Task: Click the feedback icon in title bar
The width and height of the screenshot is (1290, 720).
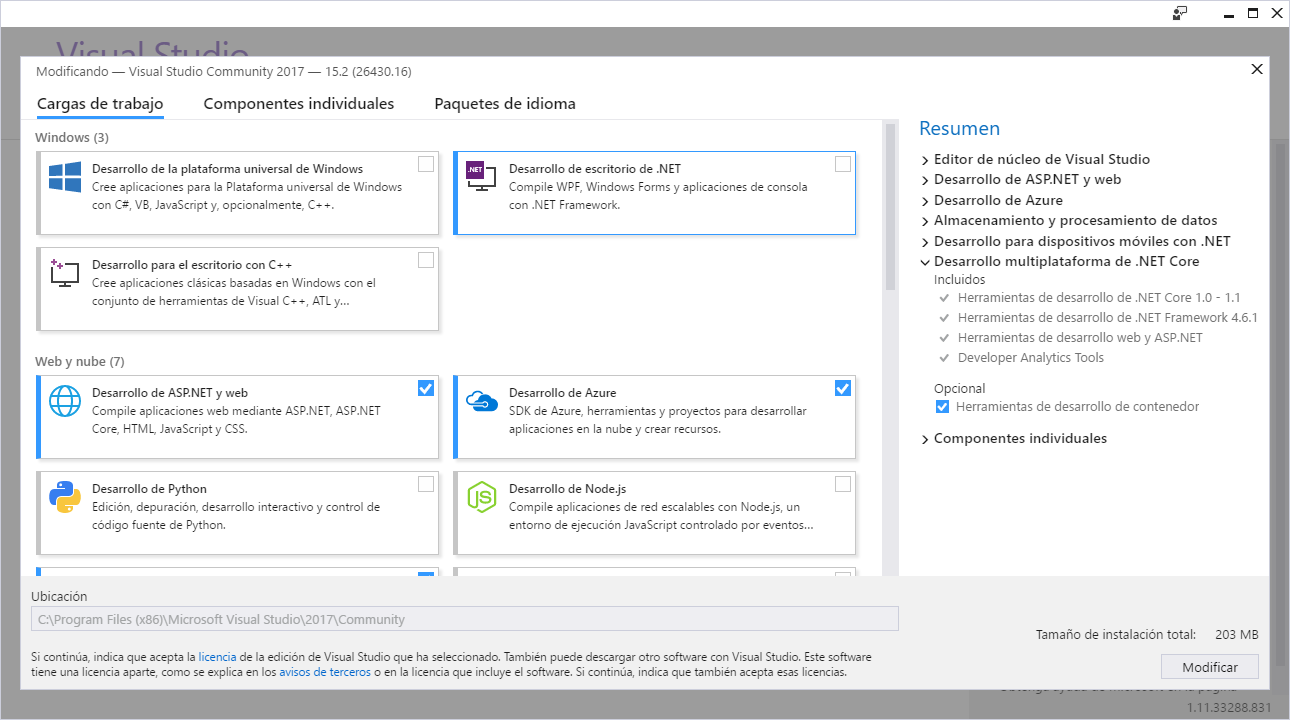Action: click(x=1180, y=13)
